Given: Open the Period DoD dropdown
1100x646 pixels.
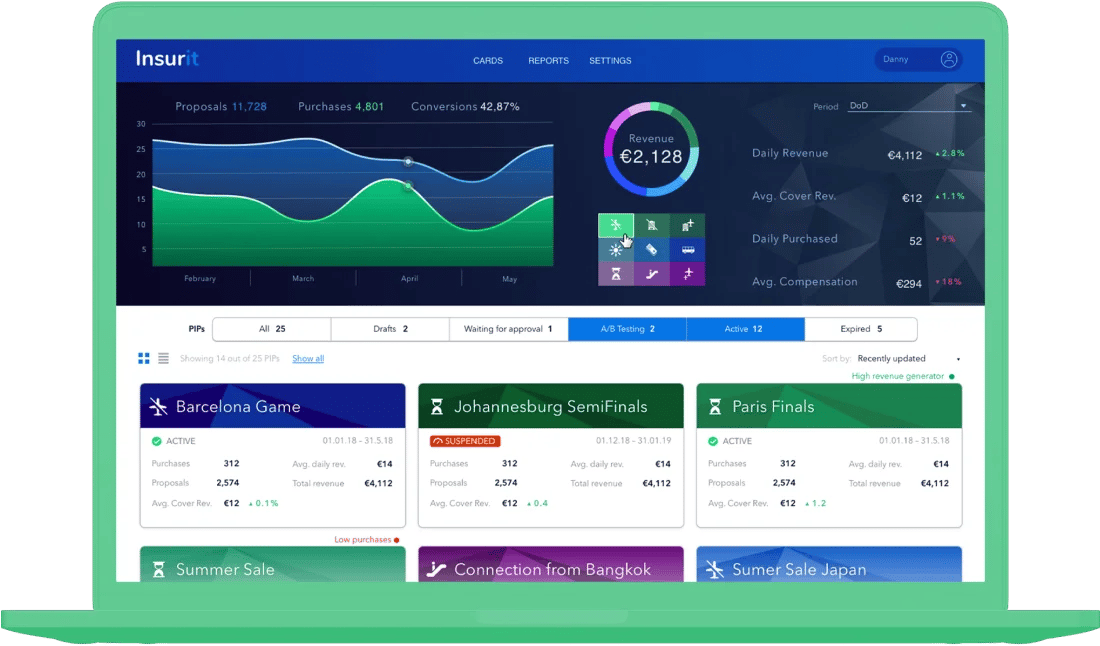Looking at the screenshot, I should [x=908, y=106].
